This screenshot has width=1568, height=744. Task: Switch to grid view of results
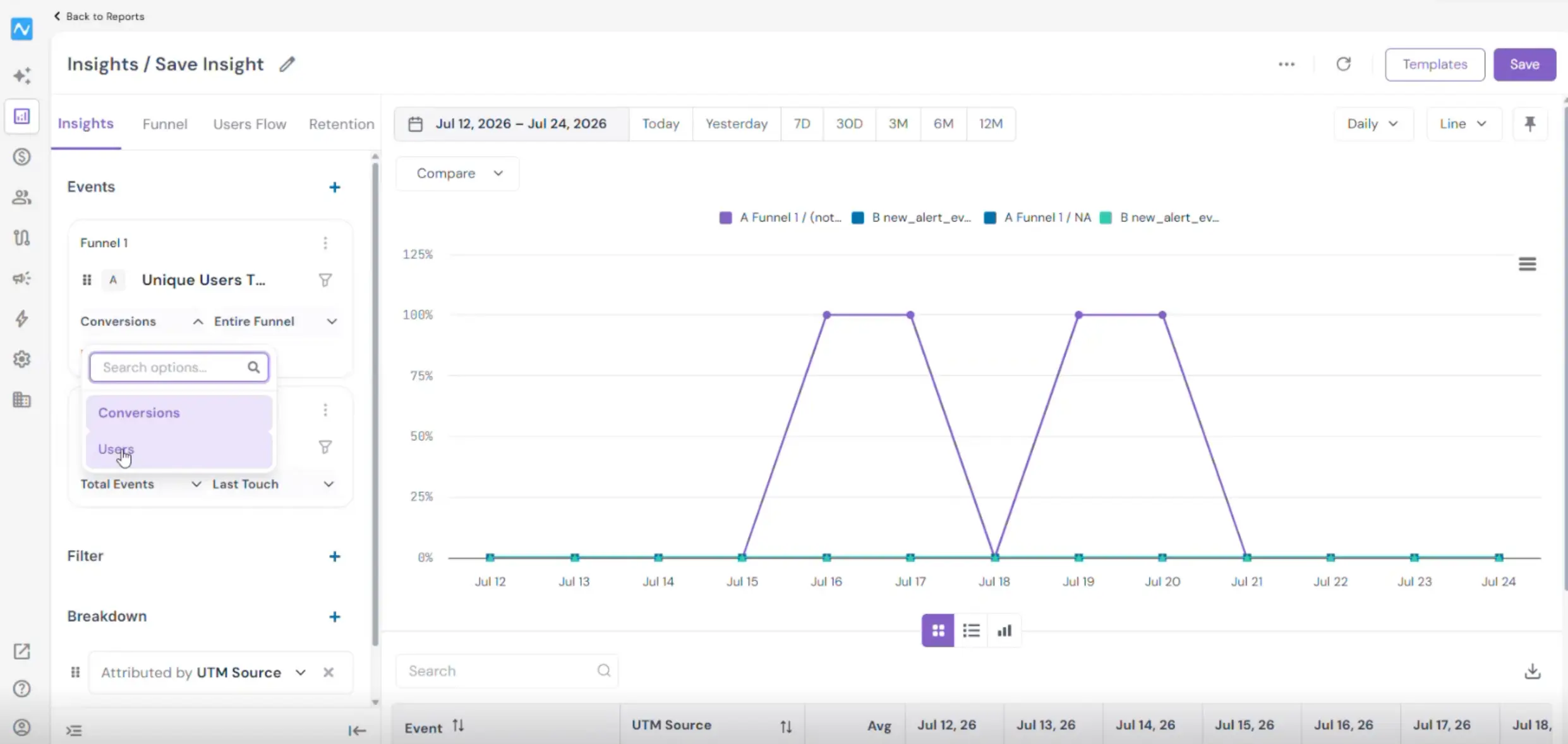point(938,630)
